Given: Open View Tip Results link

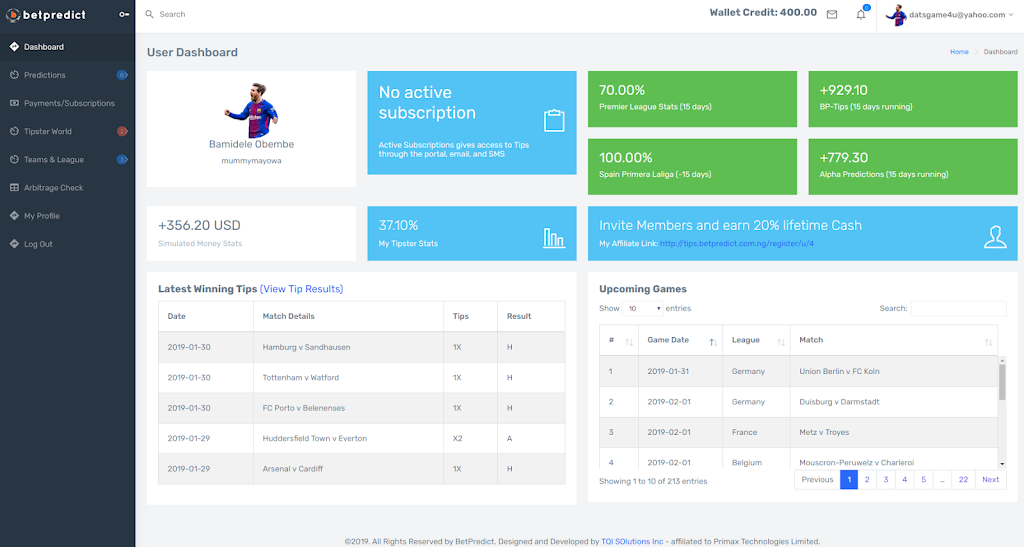Looking at the screenshot, I should coord(302,289).
